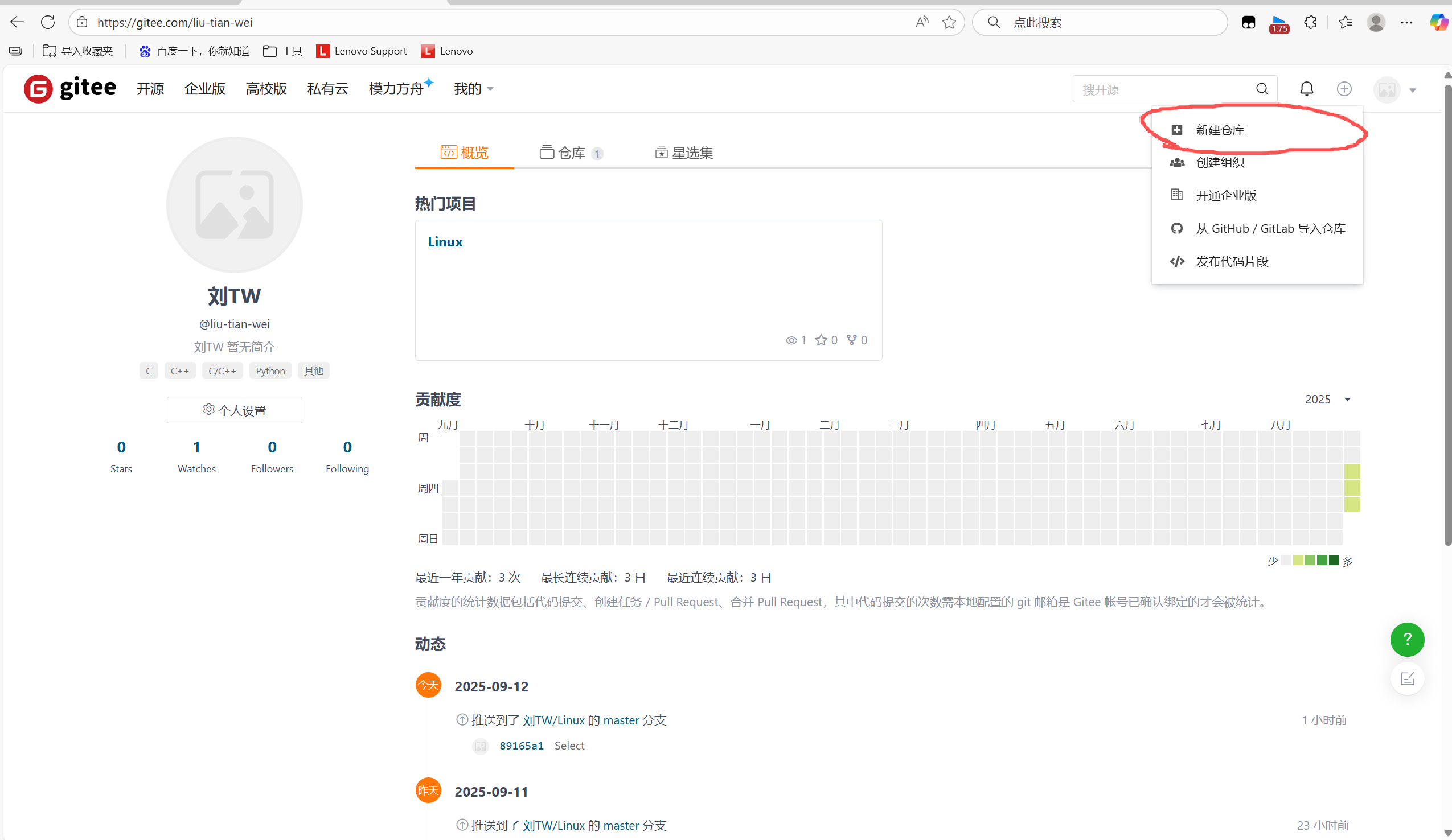Image resolution: width=1452 pixels, height=840 pixels.
Task: Click the notification bell icon
Action: click(x=1306, y=89)
